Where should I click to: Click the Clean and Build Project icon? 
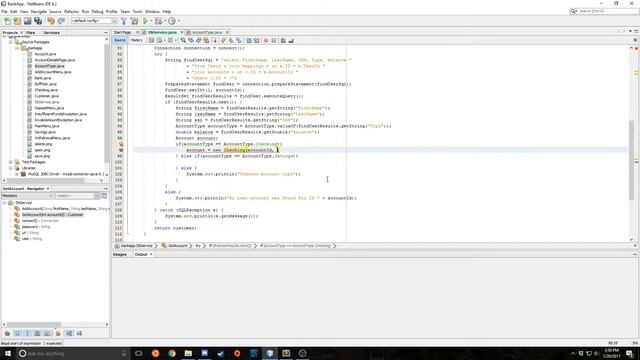tap(134, 21)
